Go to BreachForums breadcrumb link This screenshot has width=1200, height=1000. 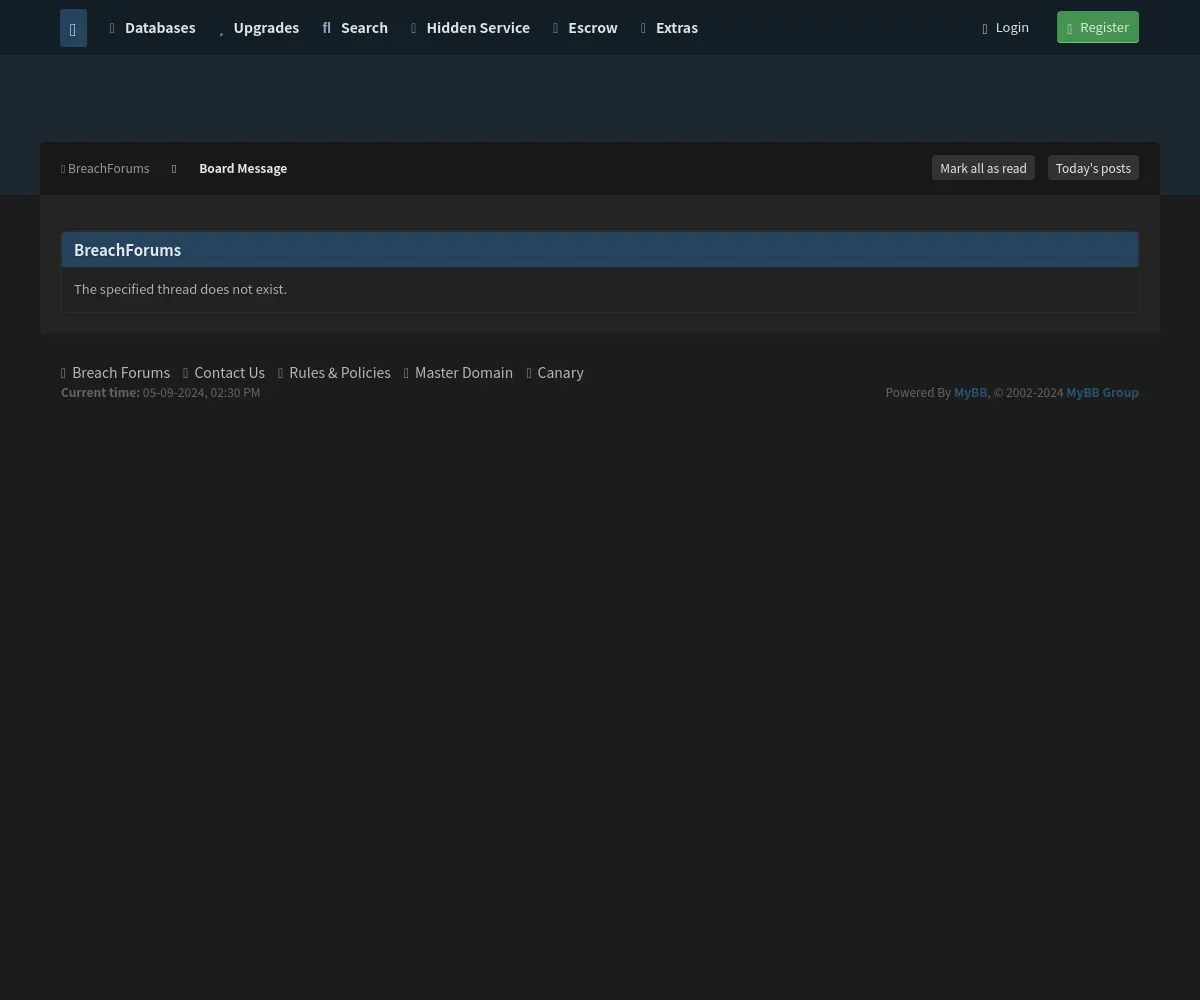(105, 168)
